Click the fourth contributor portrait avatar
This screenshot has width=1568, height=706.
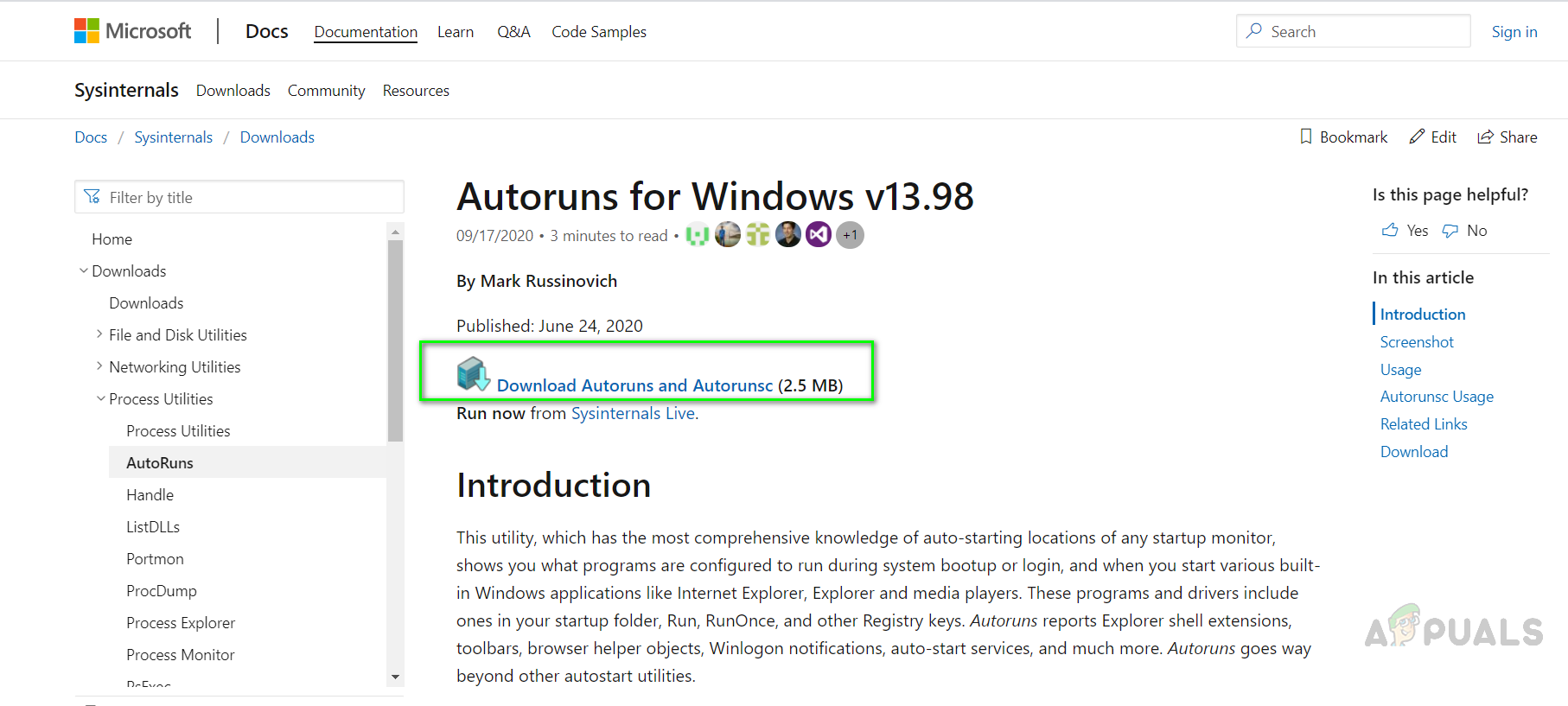coord(788,235)
